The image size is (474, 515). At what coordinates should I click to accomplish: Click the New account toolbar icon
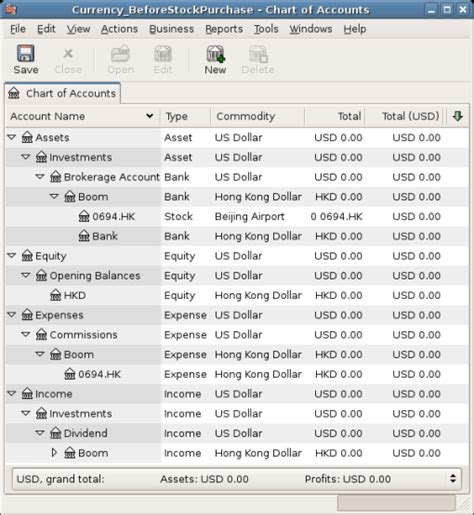(x=215, y=54)
